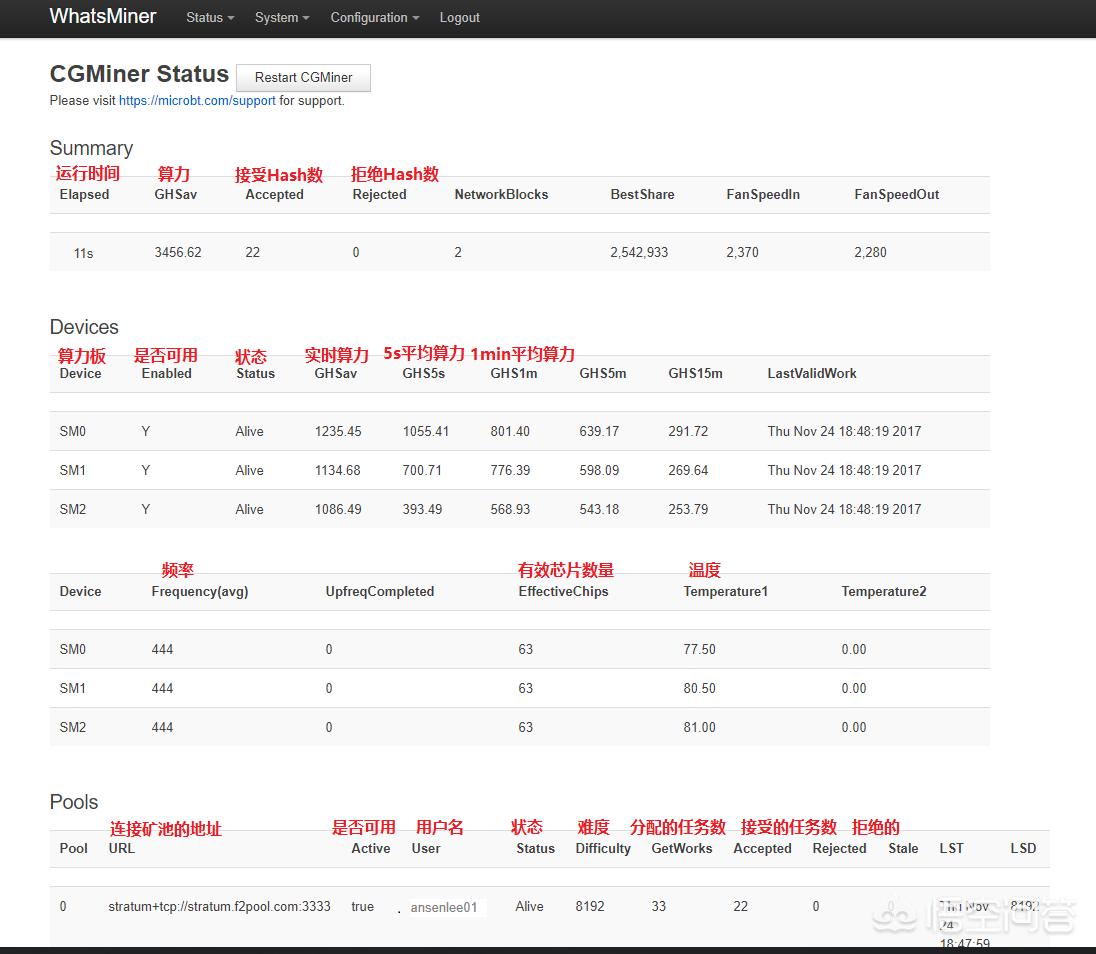Click the stratum.f2pool.com pool URL
Viewport: 1096px width, 954px height.
pos(219,907)
